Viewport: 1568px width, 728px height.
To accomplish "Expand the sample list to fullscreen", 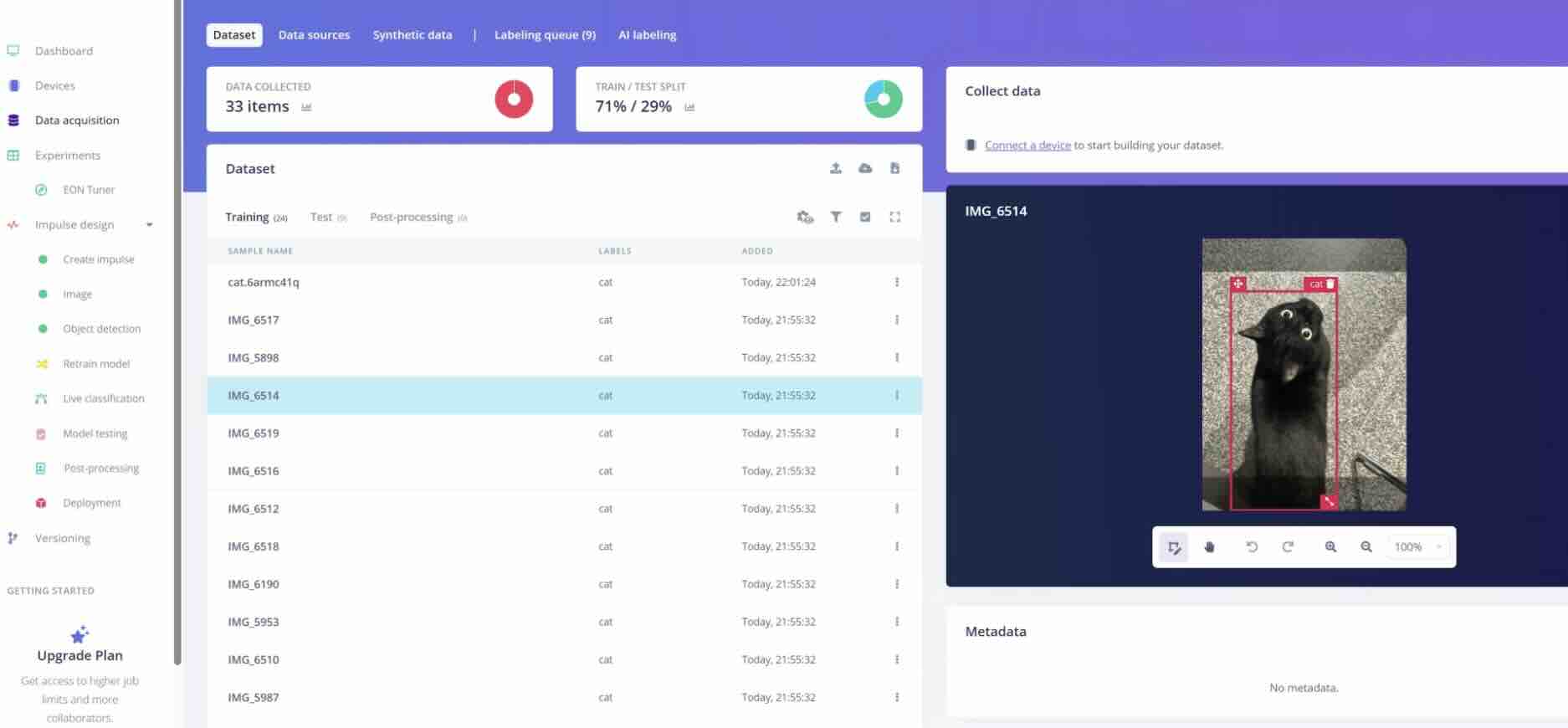I will (894, 217).
